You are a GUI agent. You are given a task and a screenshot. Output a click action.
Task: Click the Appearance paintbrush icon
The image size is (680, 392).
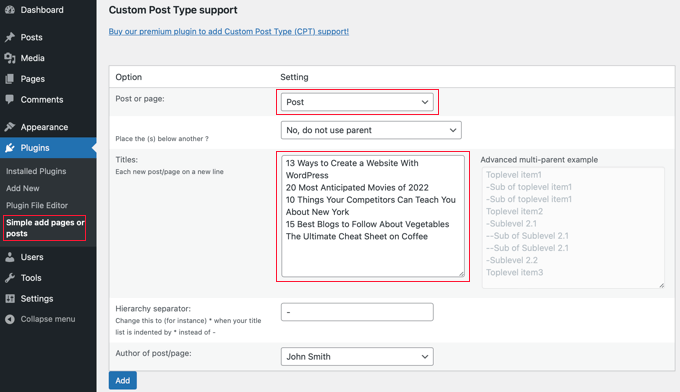(10, 127)
